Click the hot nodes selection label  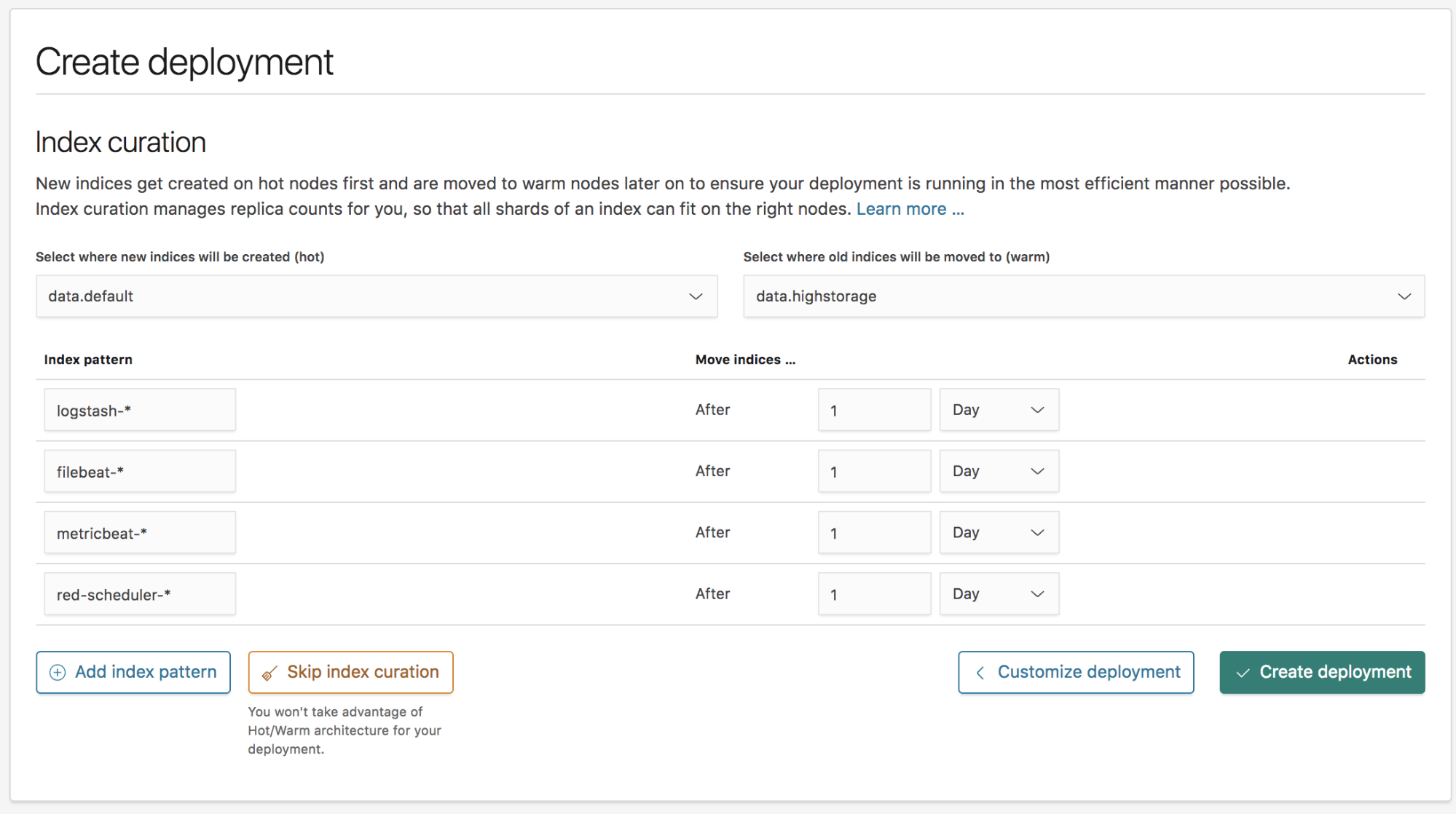(x=180, y=257)
